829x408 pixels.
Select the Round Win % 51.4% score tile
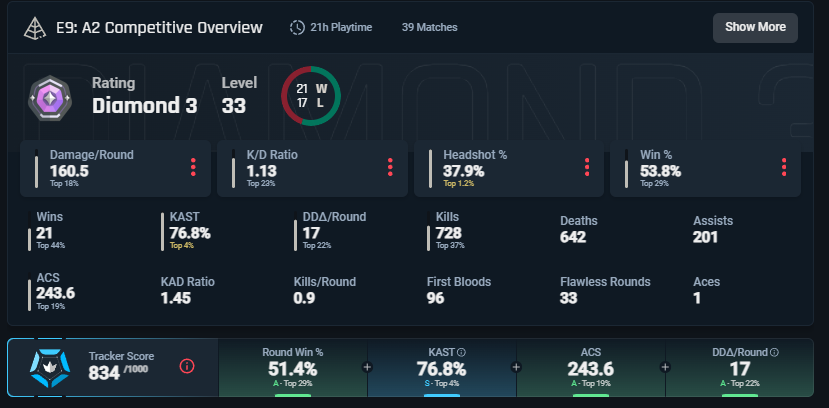pyautogui.click(x=292, y=368)
